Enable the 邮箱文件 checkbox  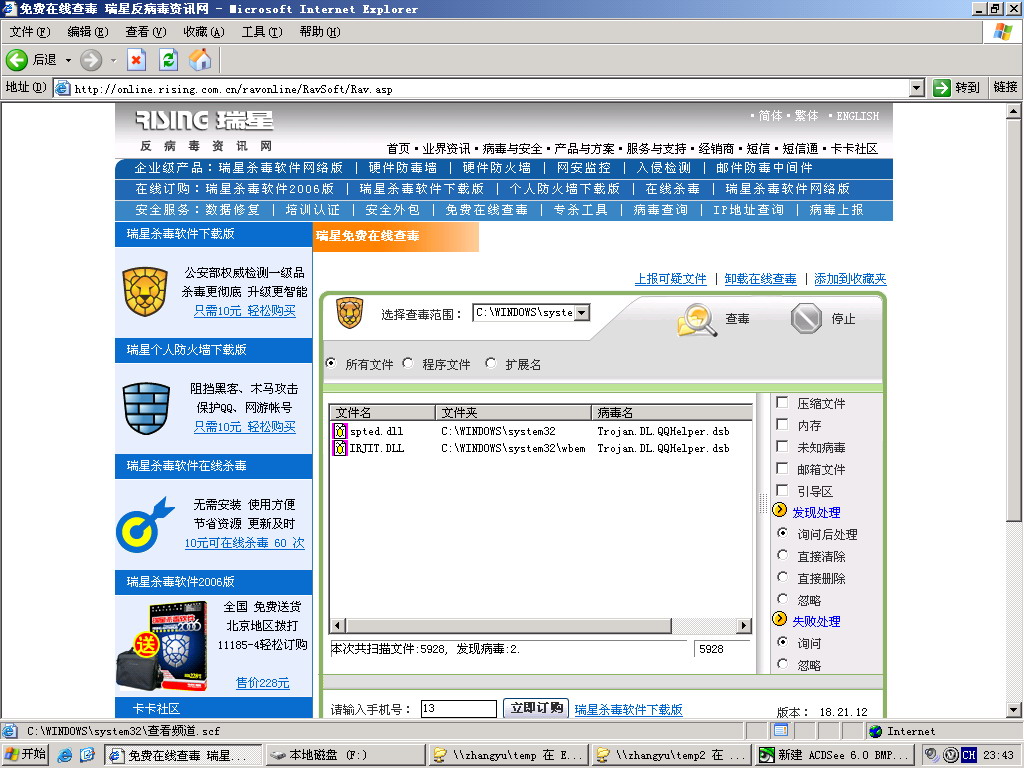point(782,468)
